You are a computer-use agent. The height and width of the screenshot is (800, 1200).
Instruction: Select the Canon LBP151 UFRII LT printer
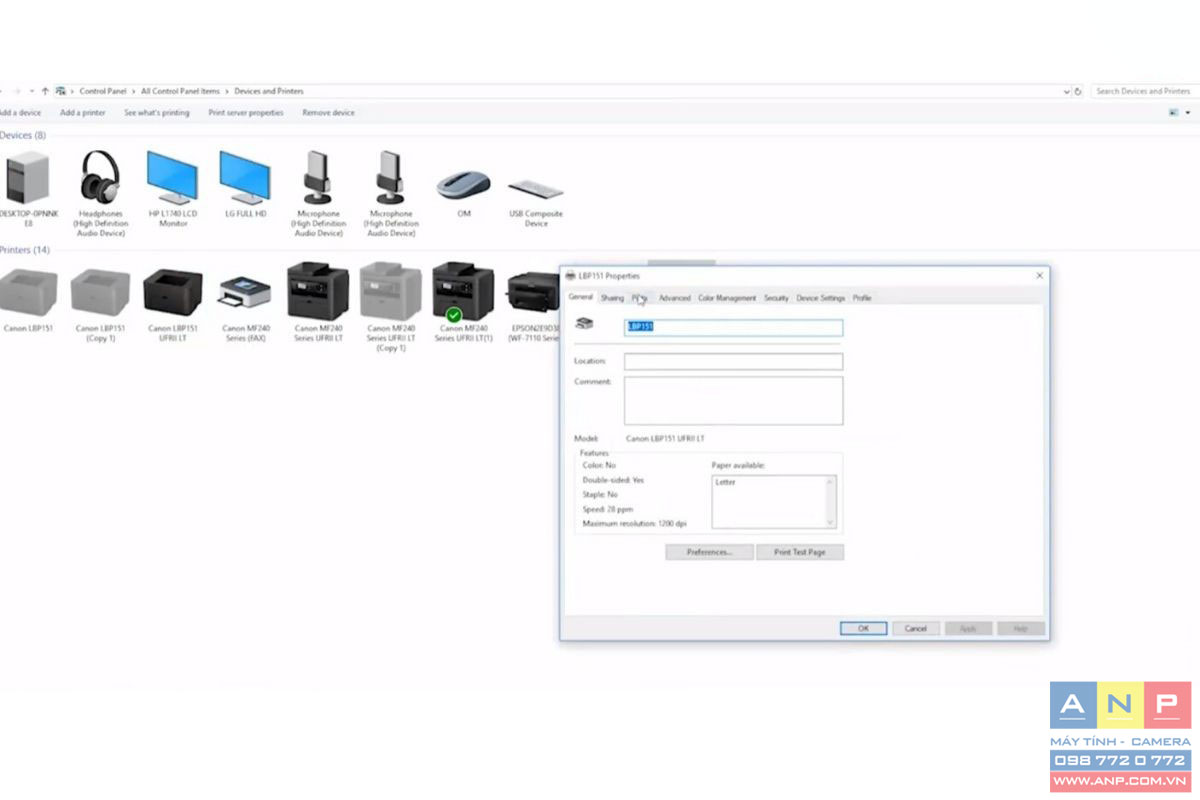point(173,292)
